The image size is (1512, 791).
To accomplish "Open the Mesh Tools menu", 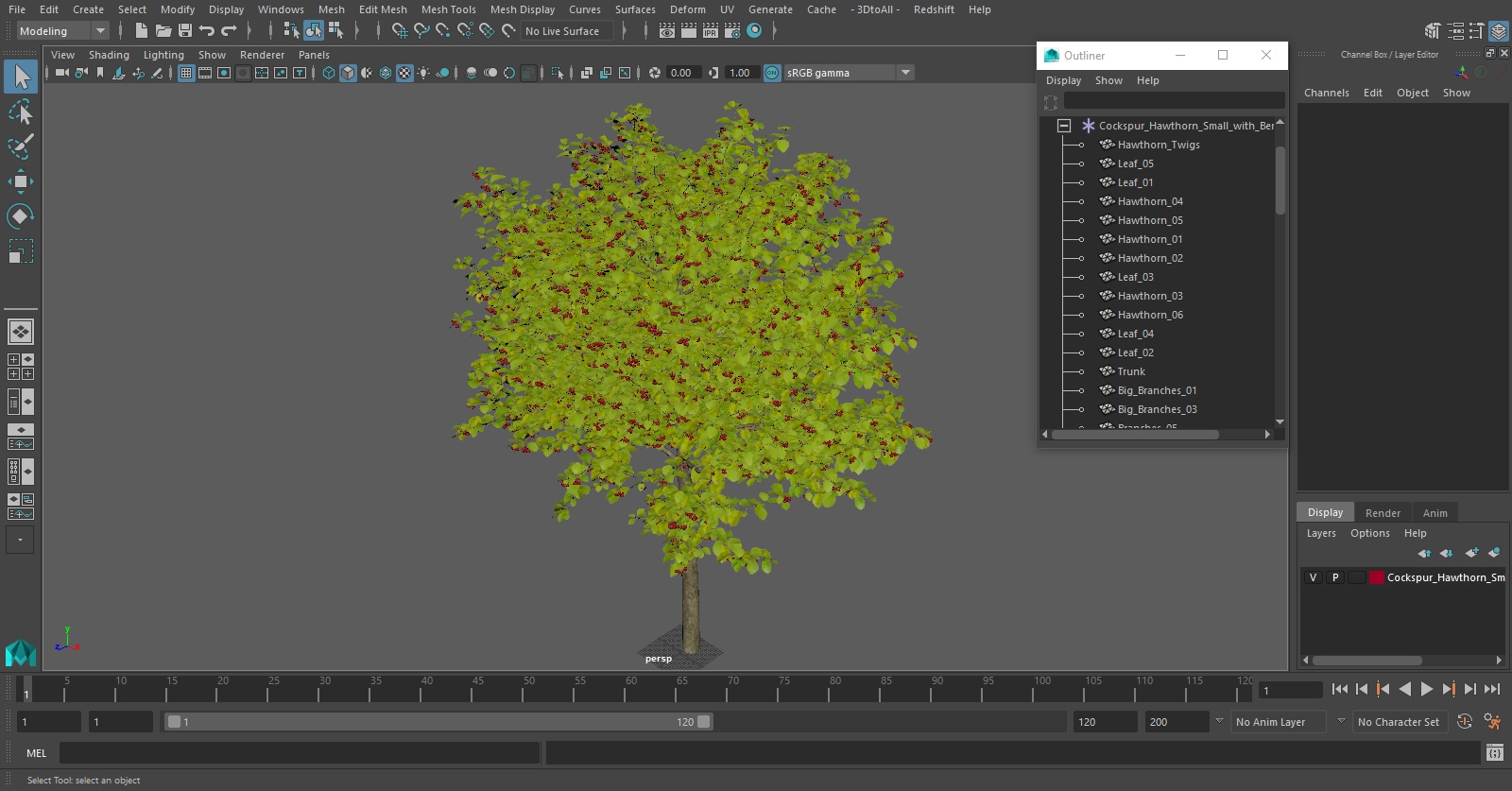I will 448,9.
